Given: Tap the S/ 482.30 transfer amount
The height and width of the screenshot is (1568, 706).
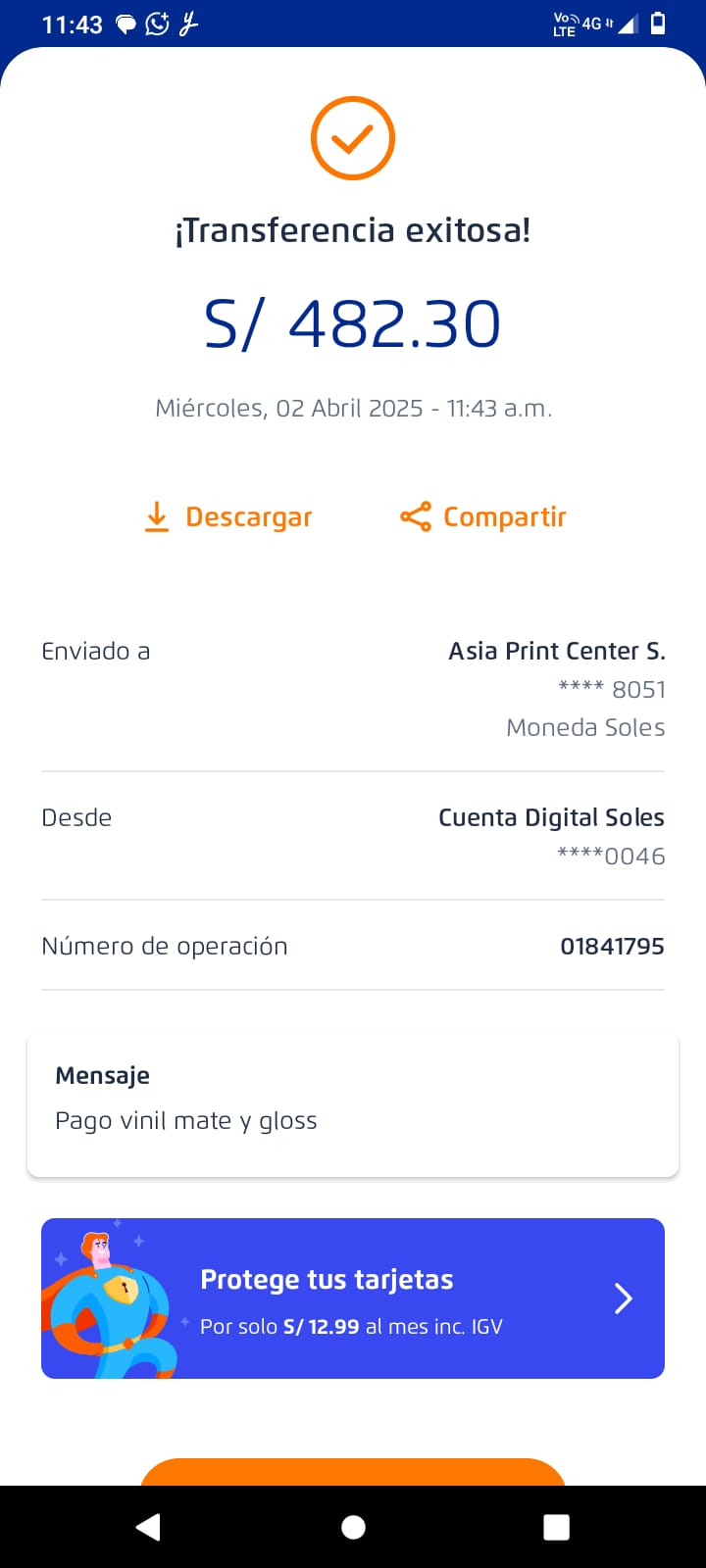Looking at the screenshot, I should [353, 324].
